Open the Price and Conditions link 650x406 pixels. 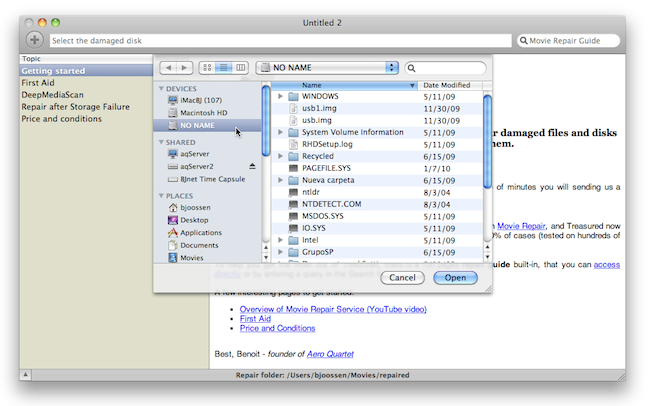277,328
